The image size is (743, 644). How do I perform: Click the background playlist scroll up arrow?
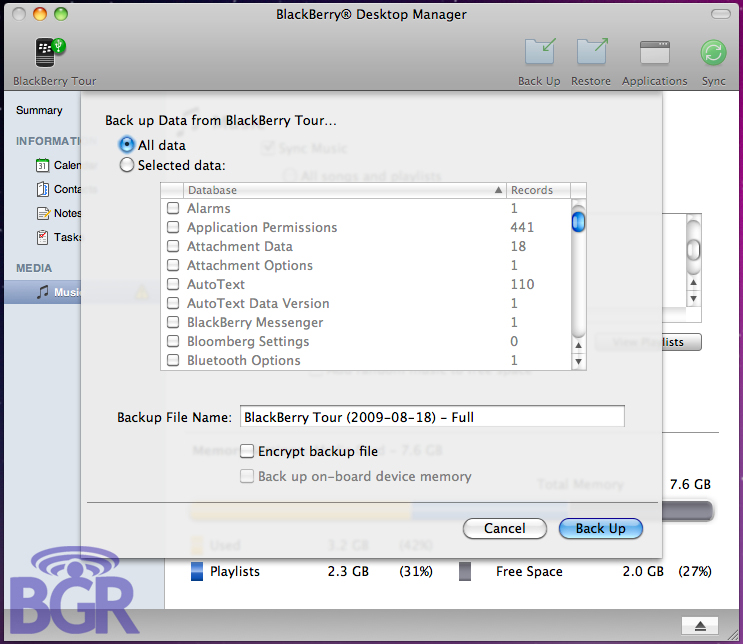tap(693, 282)
